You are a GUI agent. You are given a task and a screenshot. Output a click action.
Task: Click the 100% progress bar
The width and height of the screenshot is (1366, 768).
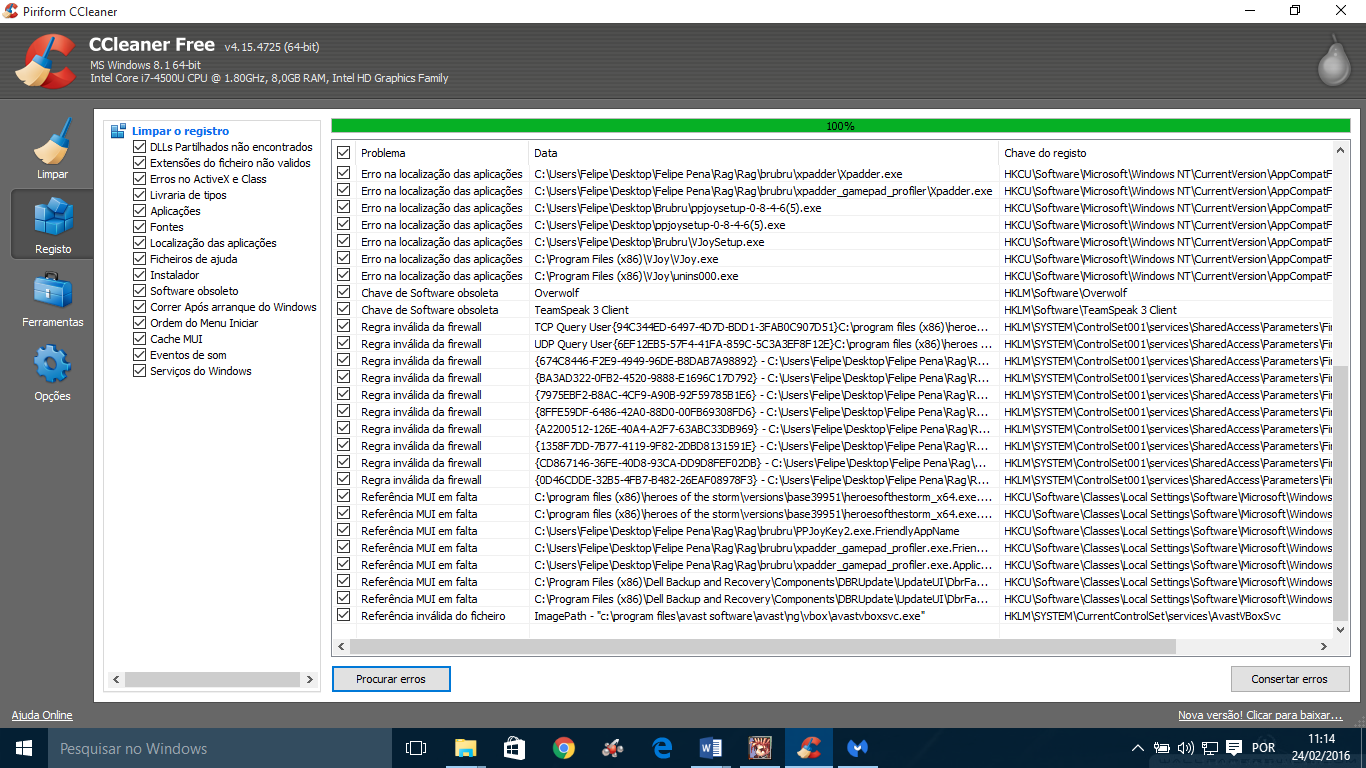840,126
